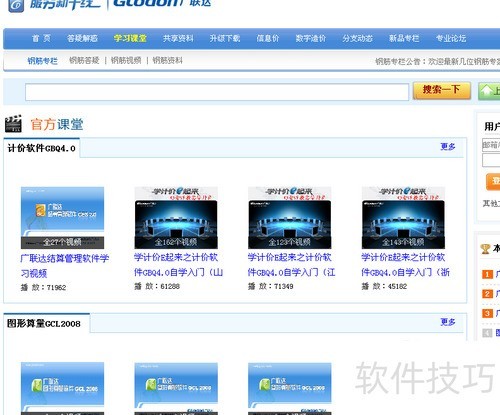This screenshot has width=500, height=415.
Task: Click the Glodon logo icon at top left
Action: tap(16, 6)
